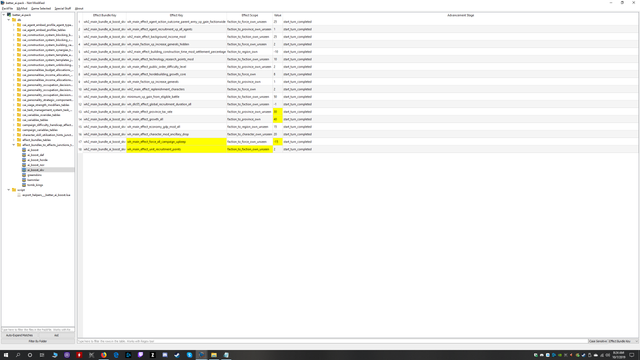Select the yellow value cell of growth_all row
Screen dimensions: 640x360
coord(278,119)
